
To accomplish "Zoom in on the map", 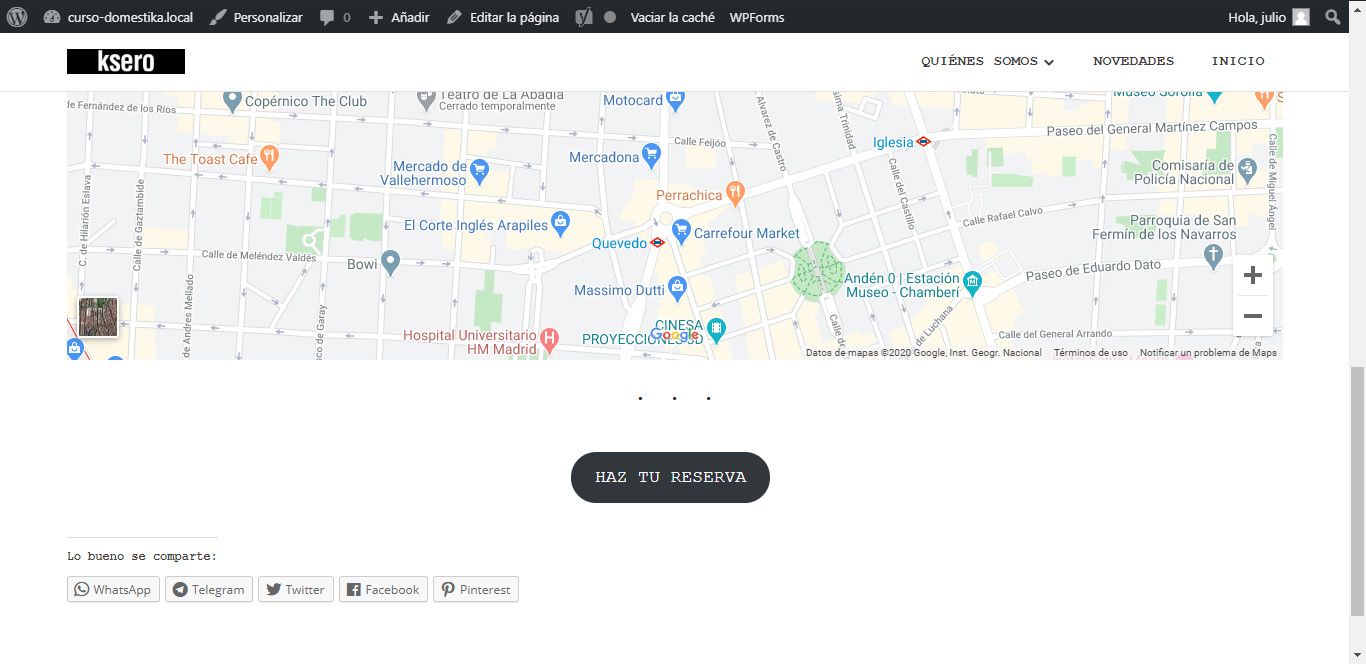I will pos(1252,275).
